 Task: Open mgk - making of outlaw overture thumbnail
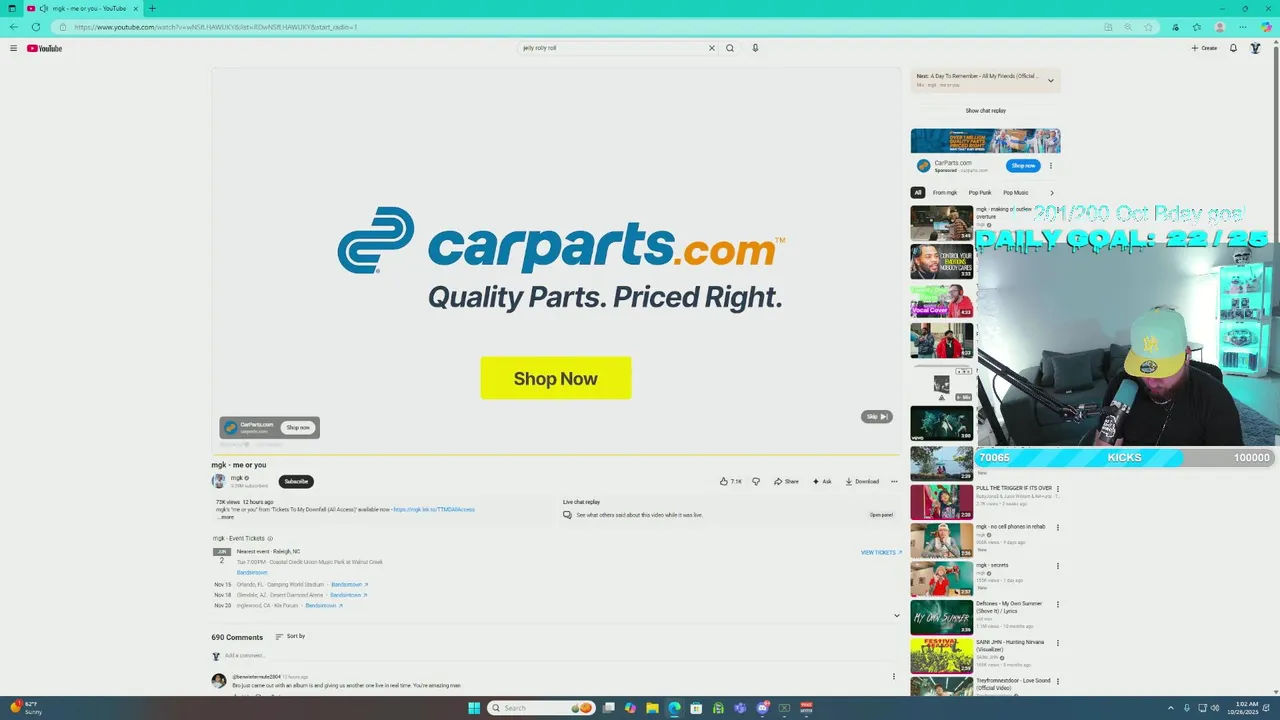click(941, 223)
